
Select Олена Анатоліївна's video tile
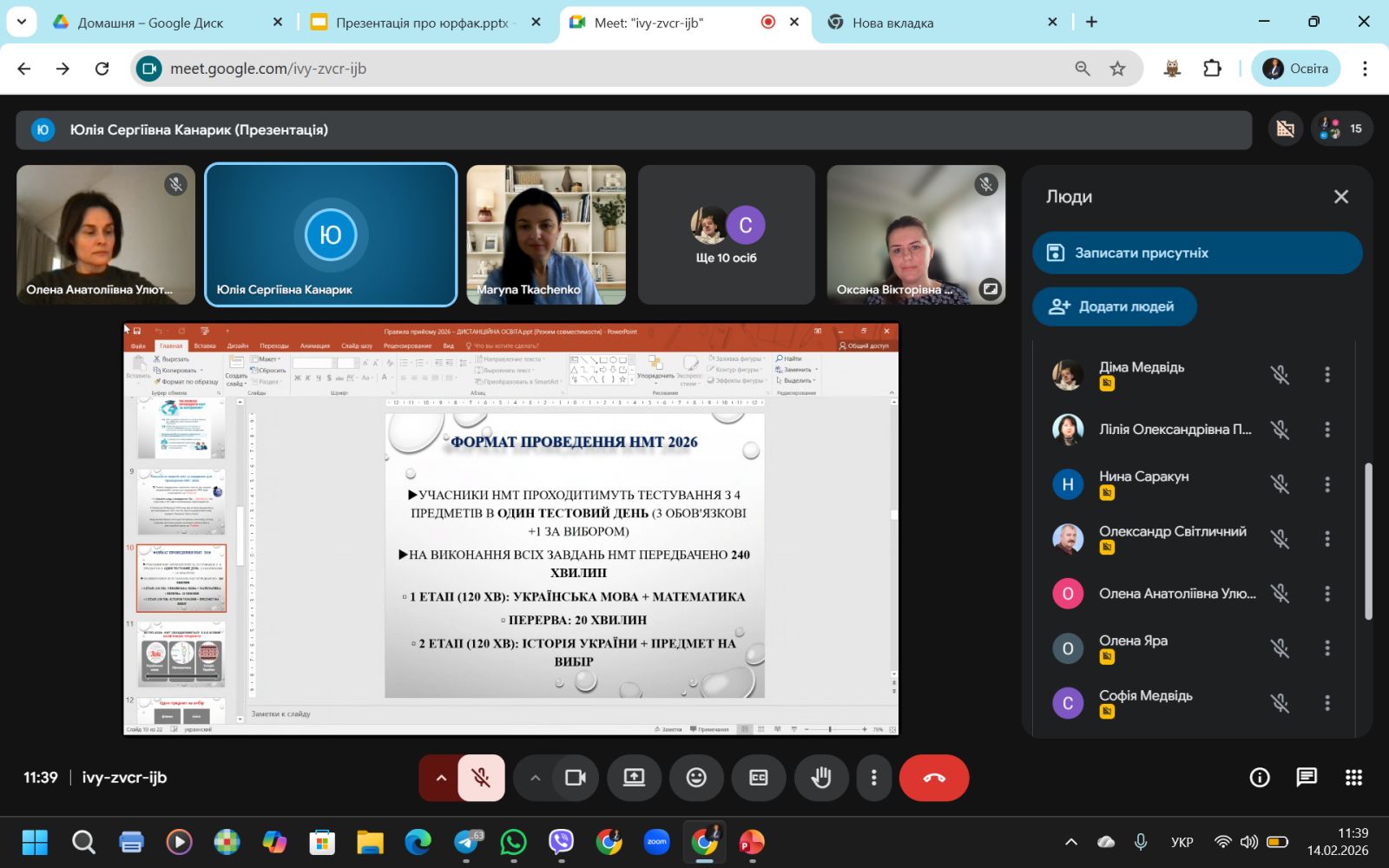tap(106, 234)
